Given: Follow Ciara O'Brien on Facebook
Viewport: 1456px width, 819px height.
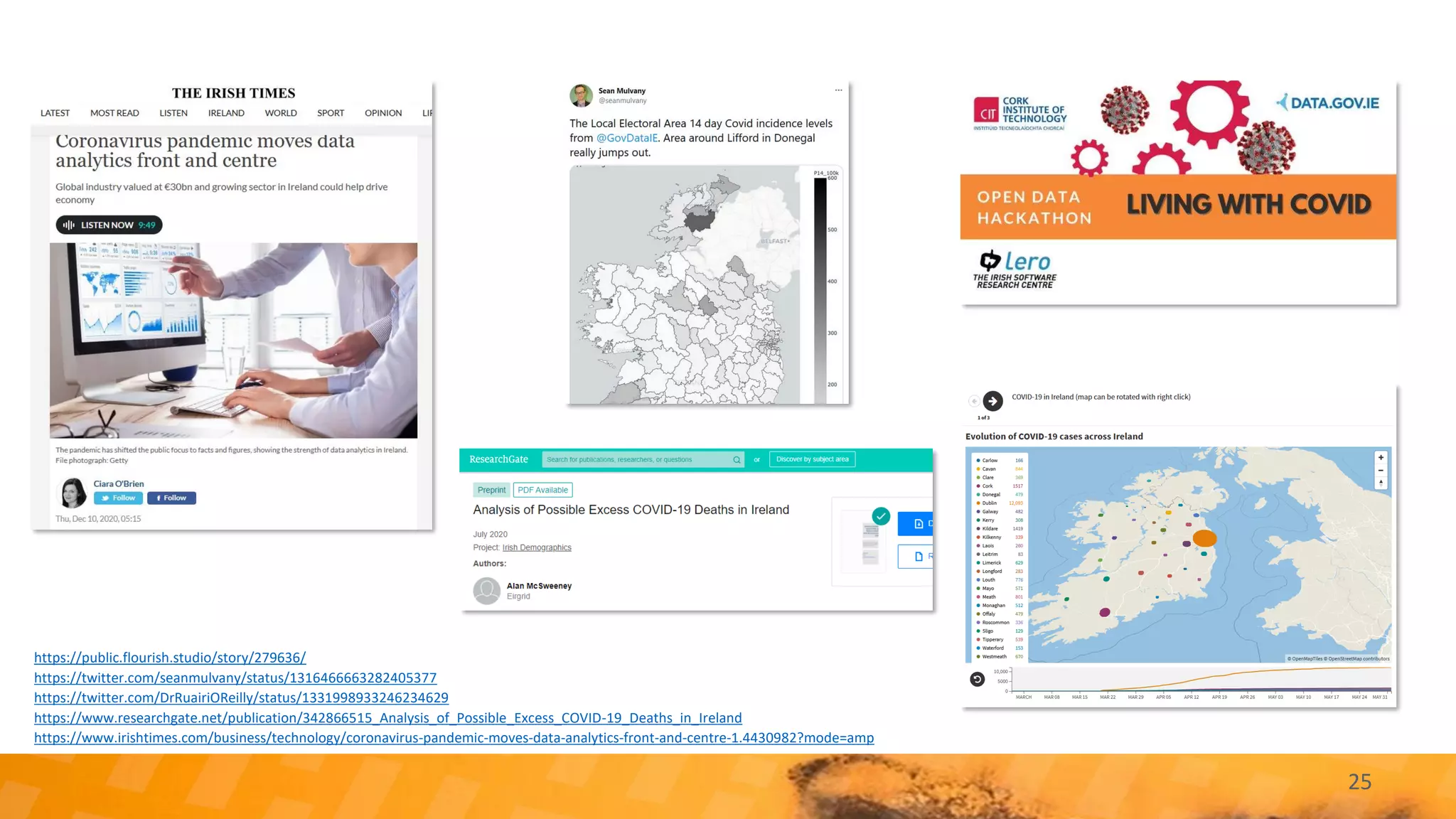Looking at the screenshot, I should tap(171, 498).
